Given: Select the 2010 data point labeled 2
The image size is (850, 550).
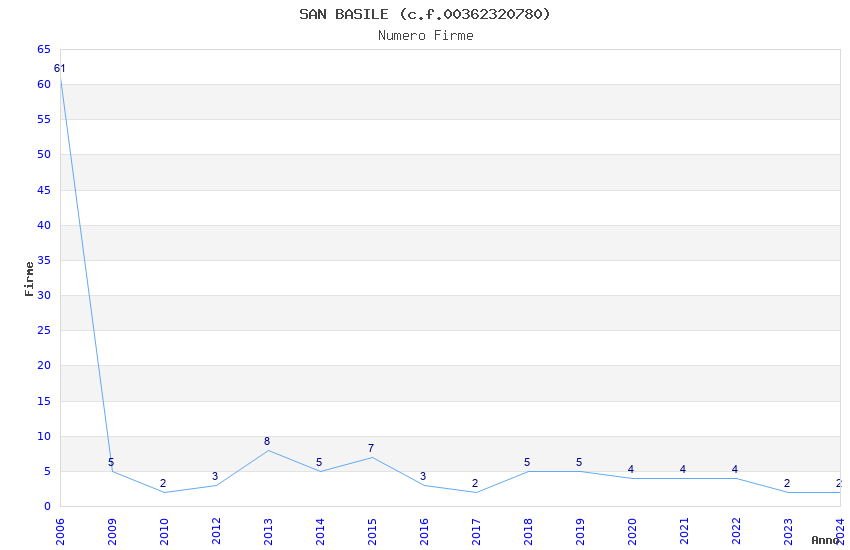Looking at the screenshot, I should [x=163, y=483].
